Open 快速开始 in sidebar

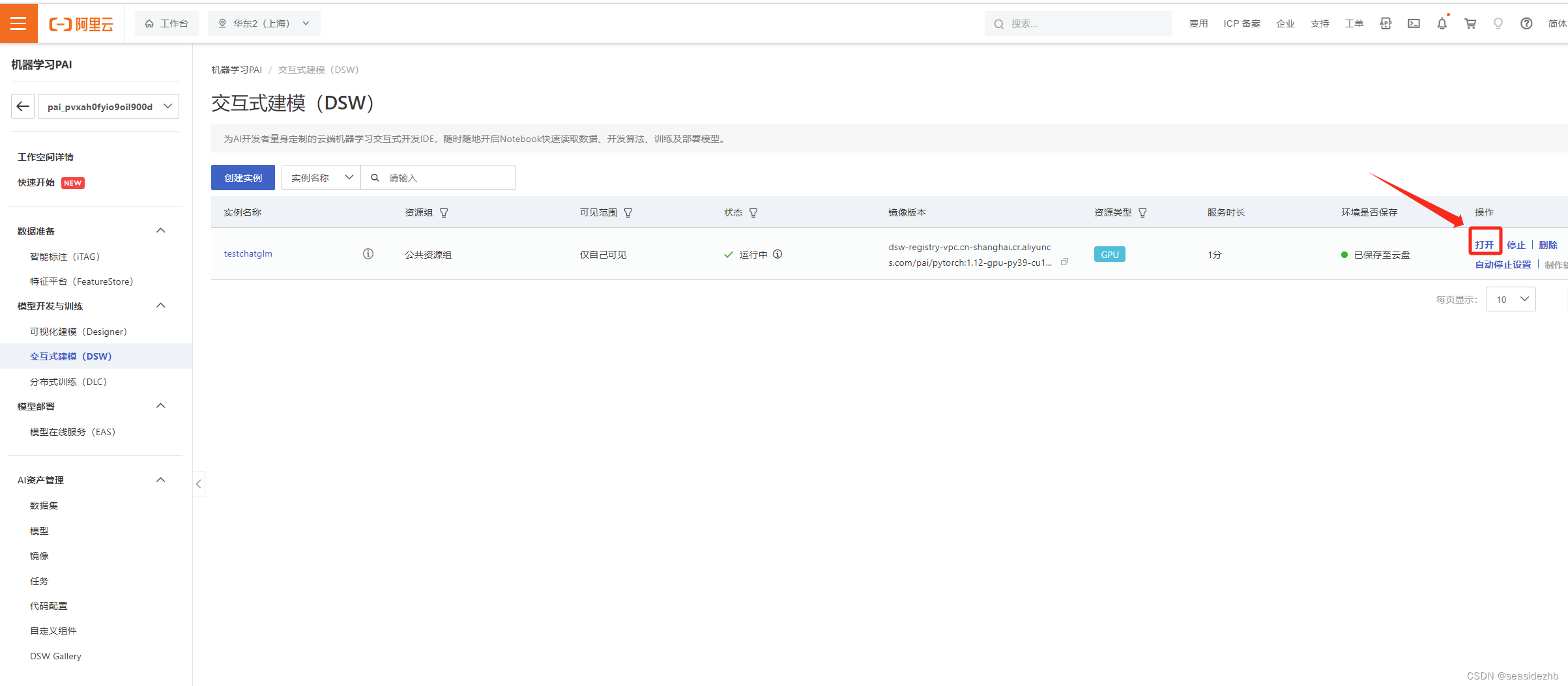pos(36,182)
